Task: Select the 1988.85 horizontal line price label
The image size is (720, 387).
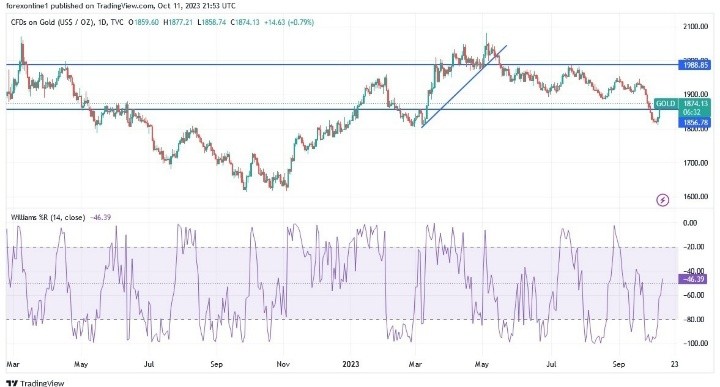Action: [695, 65]
